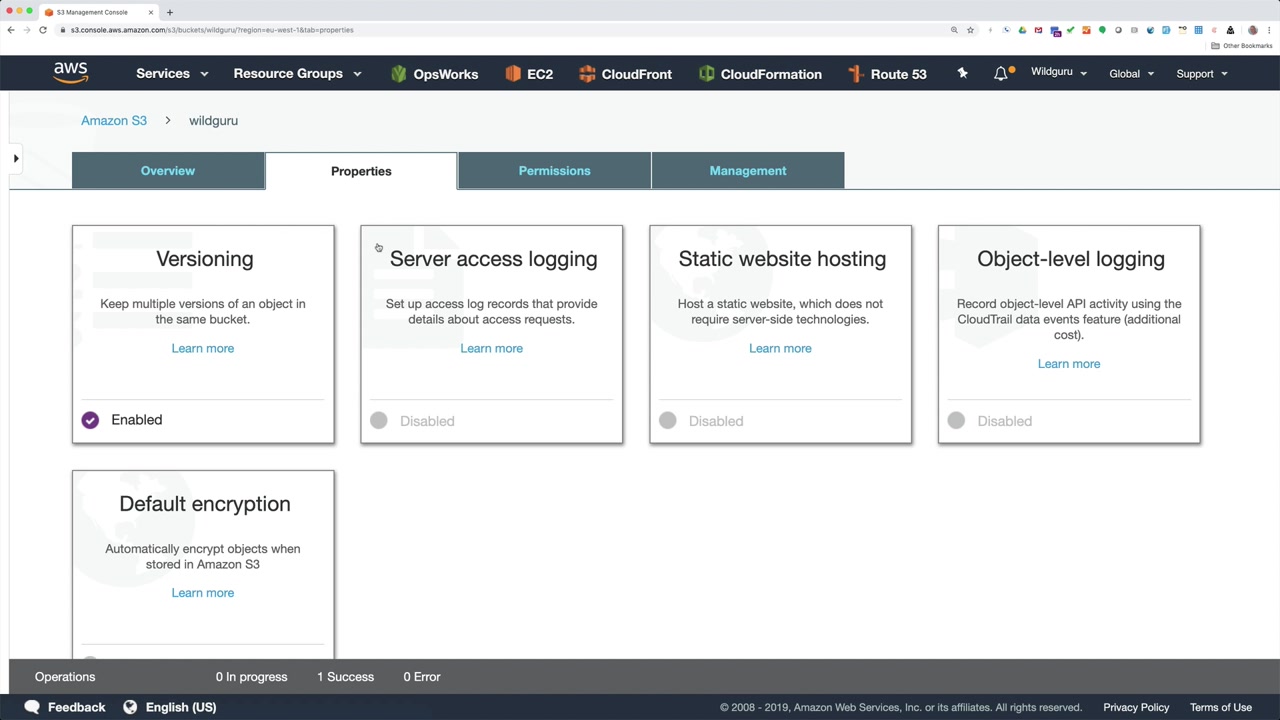Click the orange EC2 service icon
Image resolution: width=1280 pixels, height=720 pixels.
[513, 74]
